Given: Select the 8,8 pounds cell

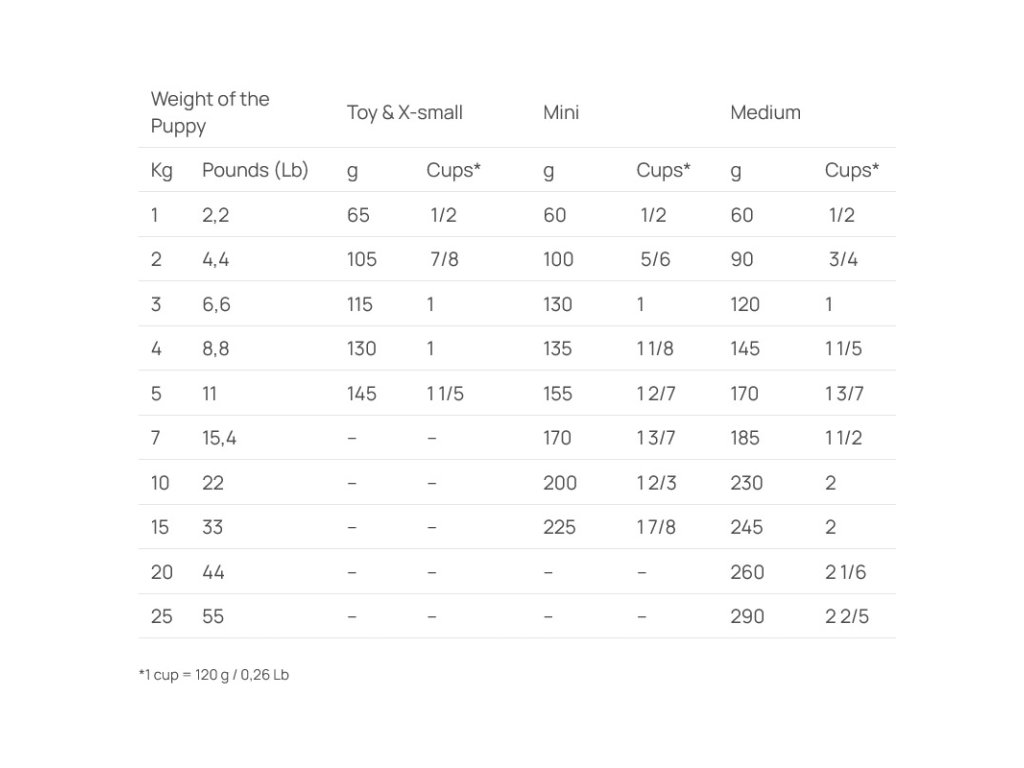Looking at the screenshot, I should 215,349.
